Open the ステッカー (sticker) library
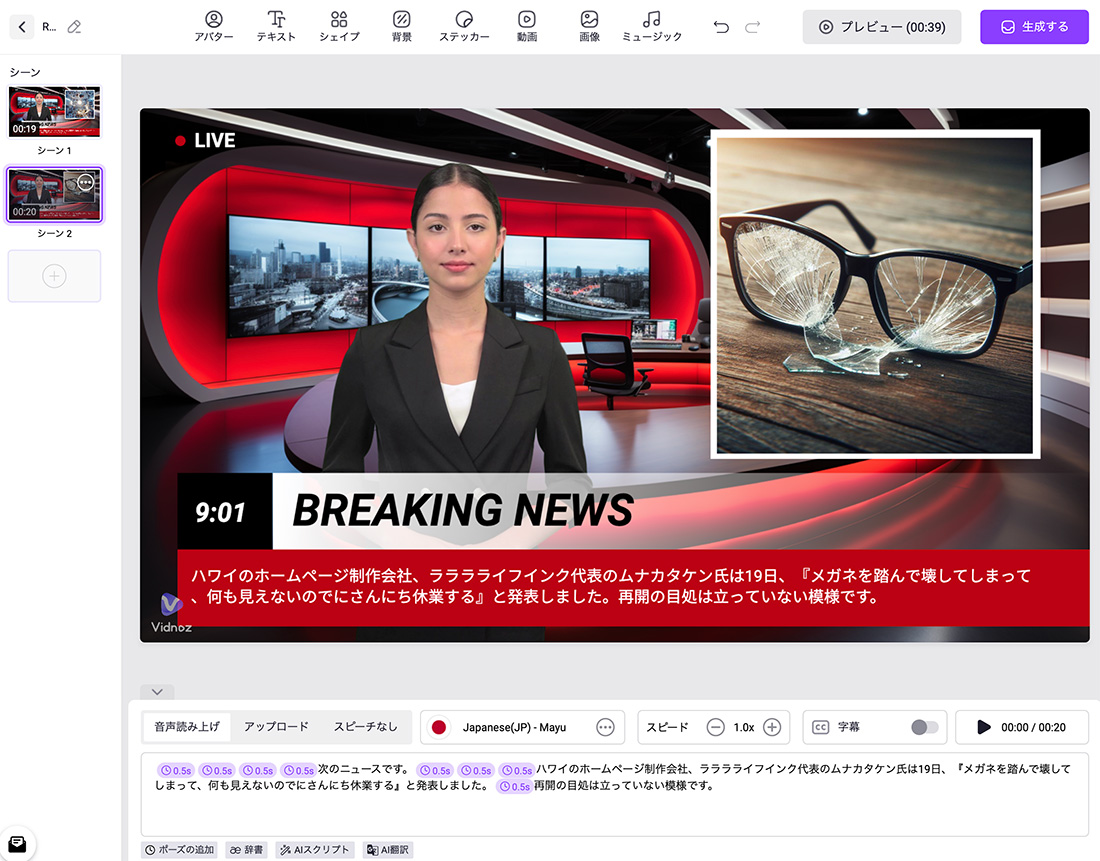 tap(463, 26)
